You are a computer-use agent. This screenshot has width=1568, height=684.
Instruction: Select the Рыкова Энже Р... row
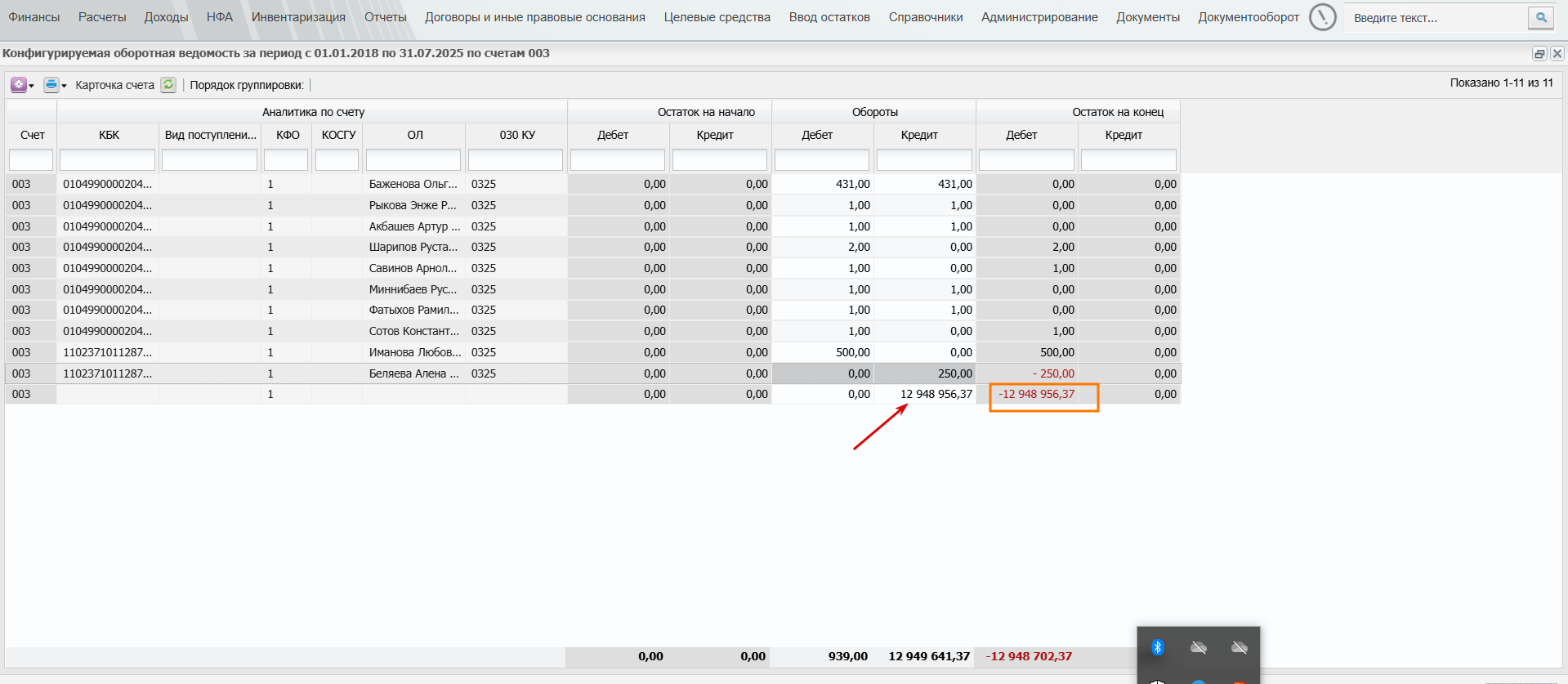593,205
